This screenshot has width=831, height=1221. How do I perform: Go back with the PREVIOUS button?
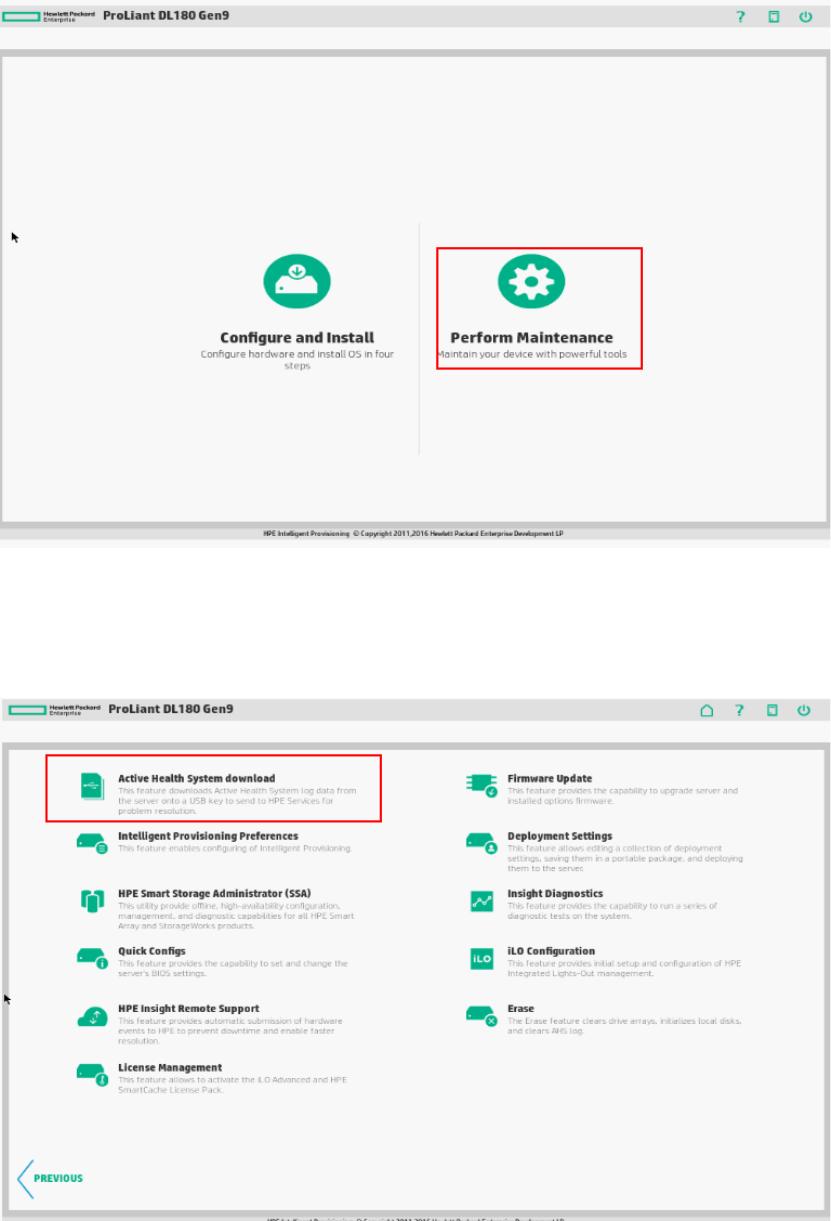pyautogui.click(x=51, y=1178)
